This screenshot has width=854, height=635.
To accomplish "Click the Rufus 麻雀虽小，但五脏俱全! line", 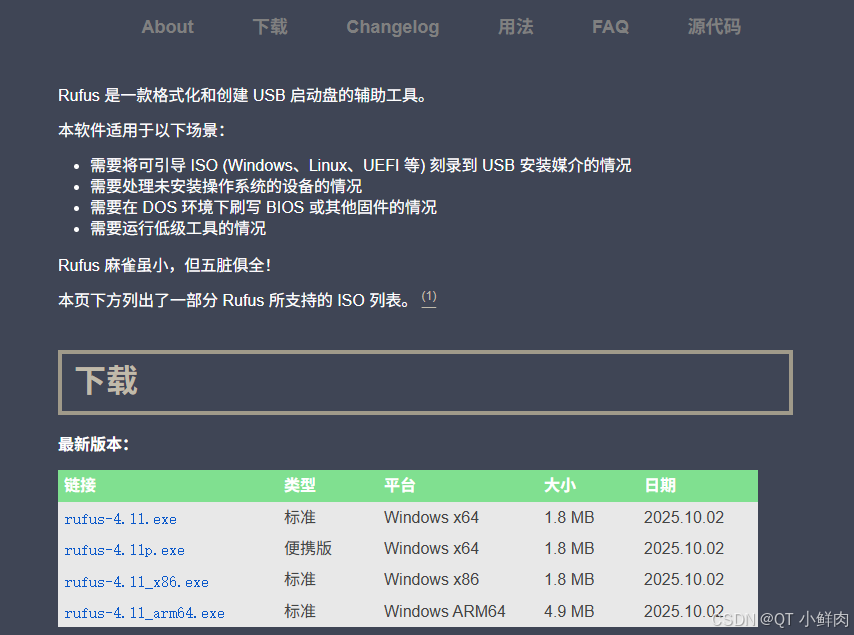I will (x=164, y=265).
